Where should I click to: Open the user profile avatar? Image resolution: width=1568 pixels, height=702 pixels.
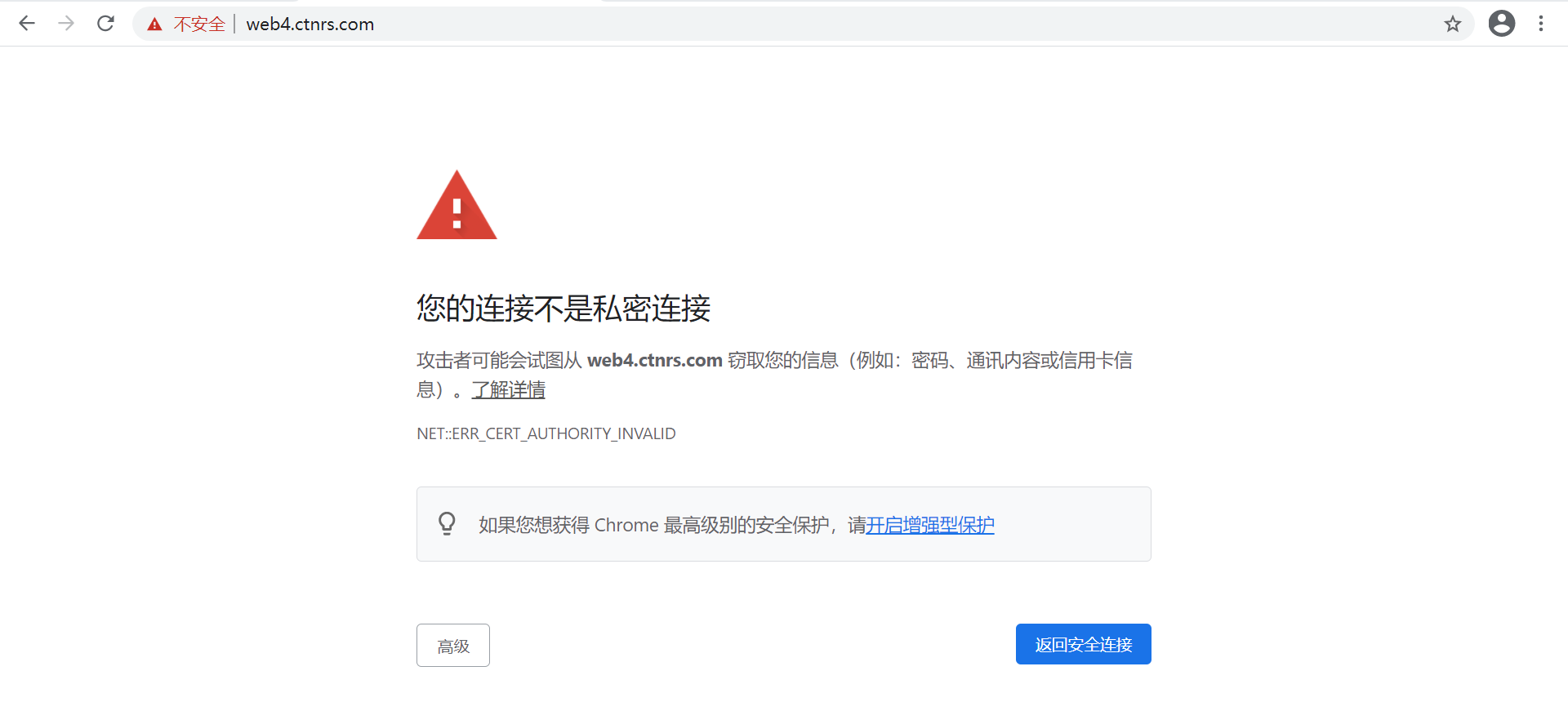[1501, 24]
